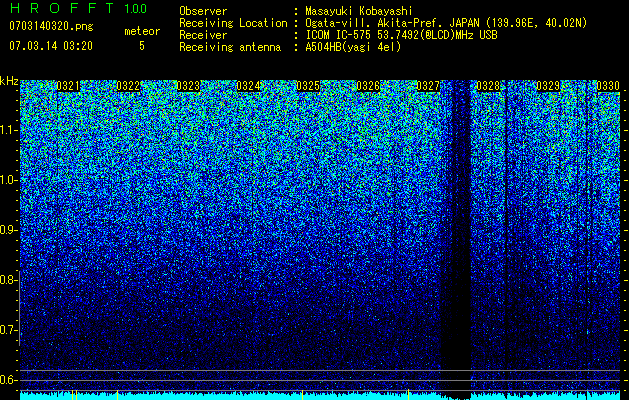Click observer name Masayuki Kobayashi
629x400 pixels.
point(358,11)
